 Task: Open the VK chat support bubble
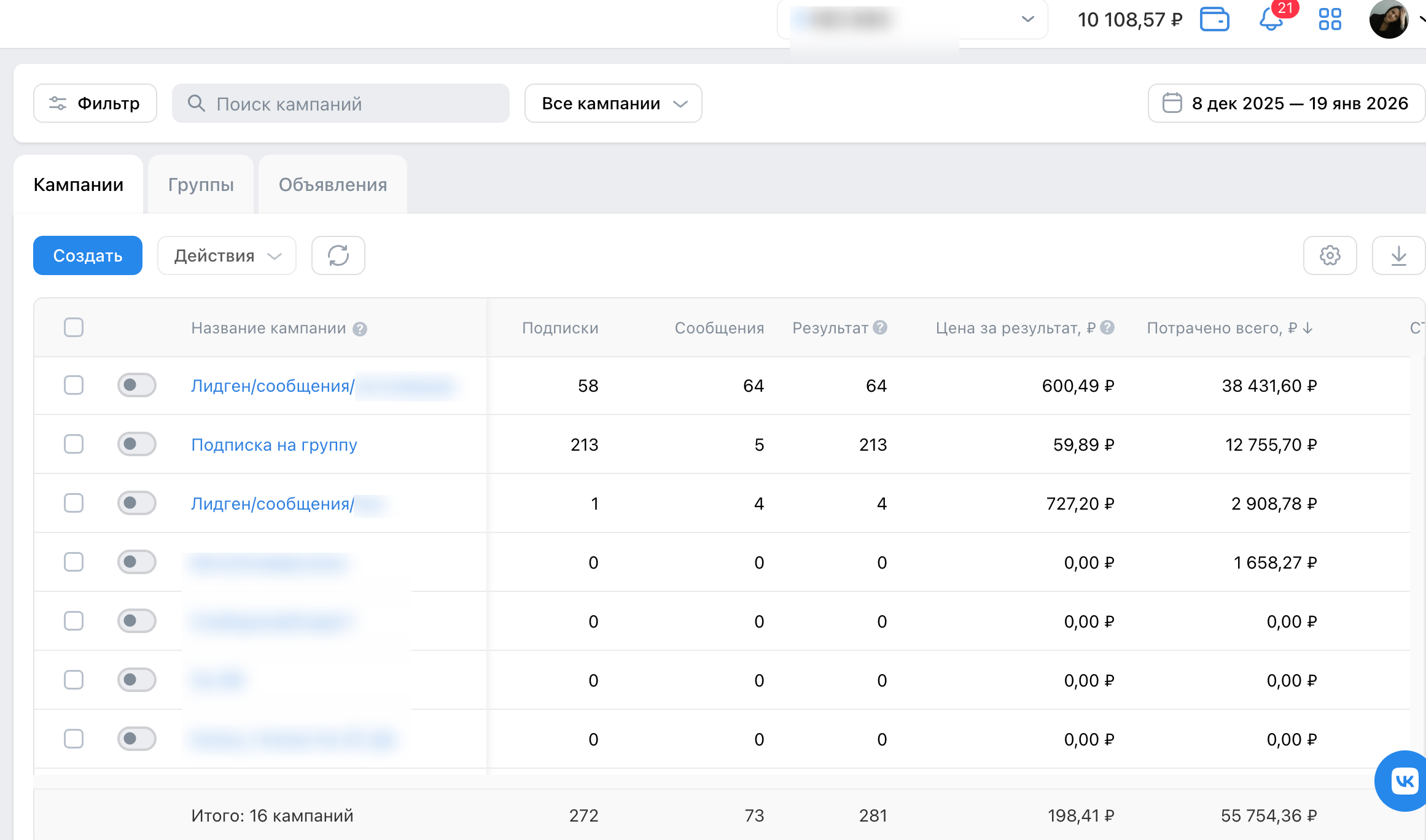click(x=1404, y=781)
